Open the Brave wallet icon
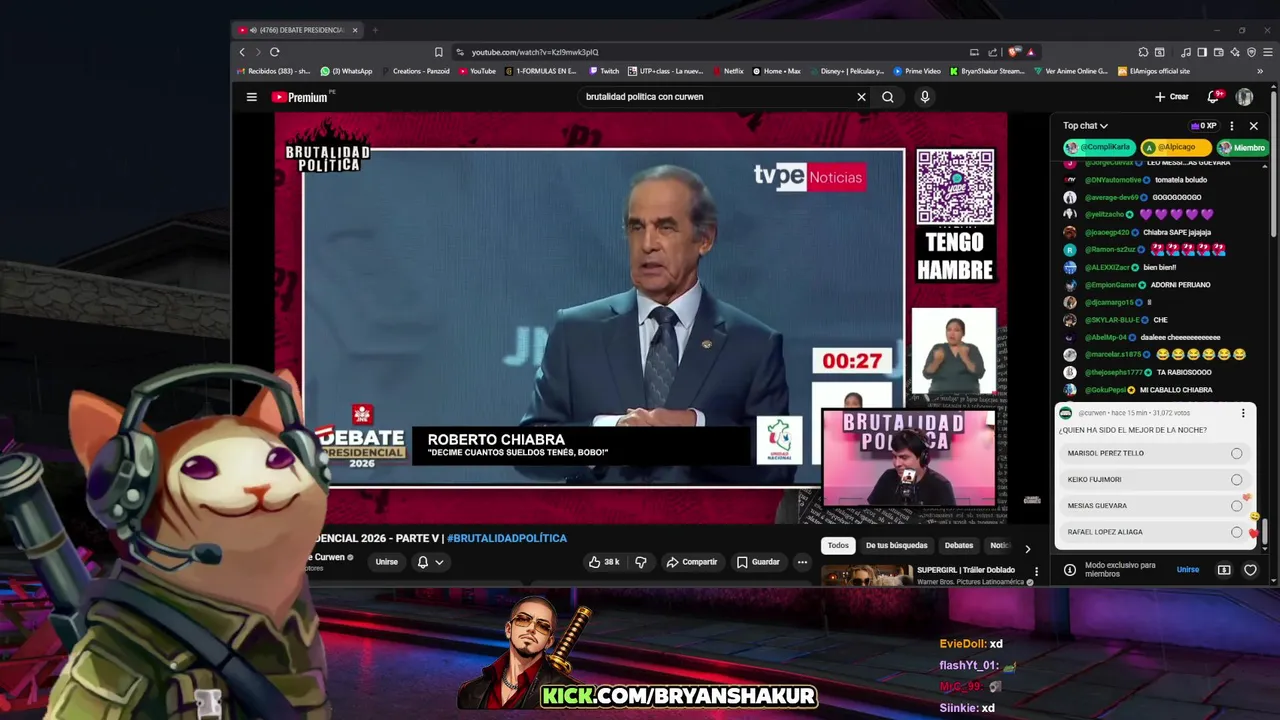This screenshot has height=720, width=1280. 1219,52
